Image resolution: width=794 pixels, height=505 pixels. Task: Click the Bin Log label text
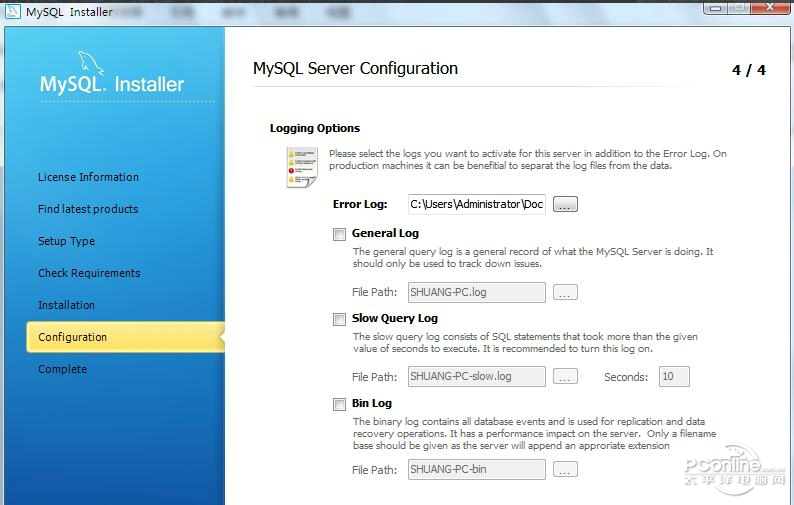tap(372, 403)
